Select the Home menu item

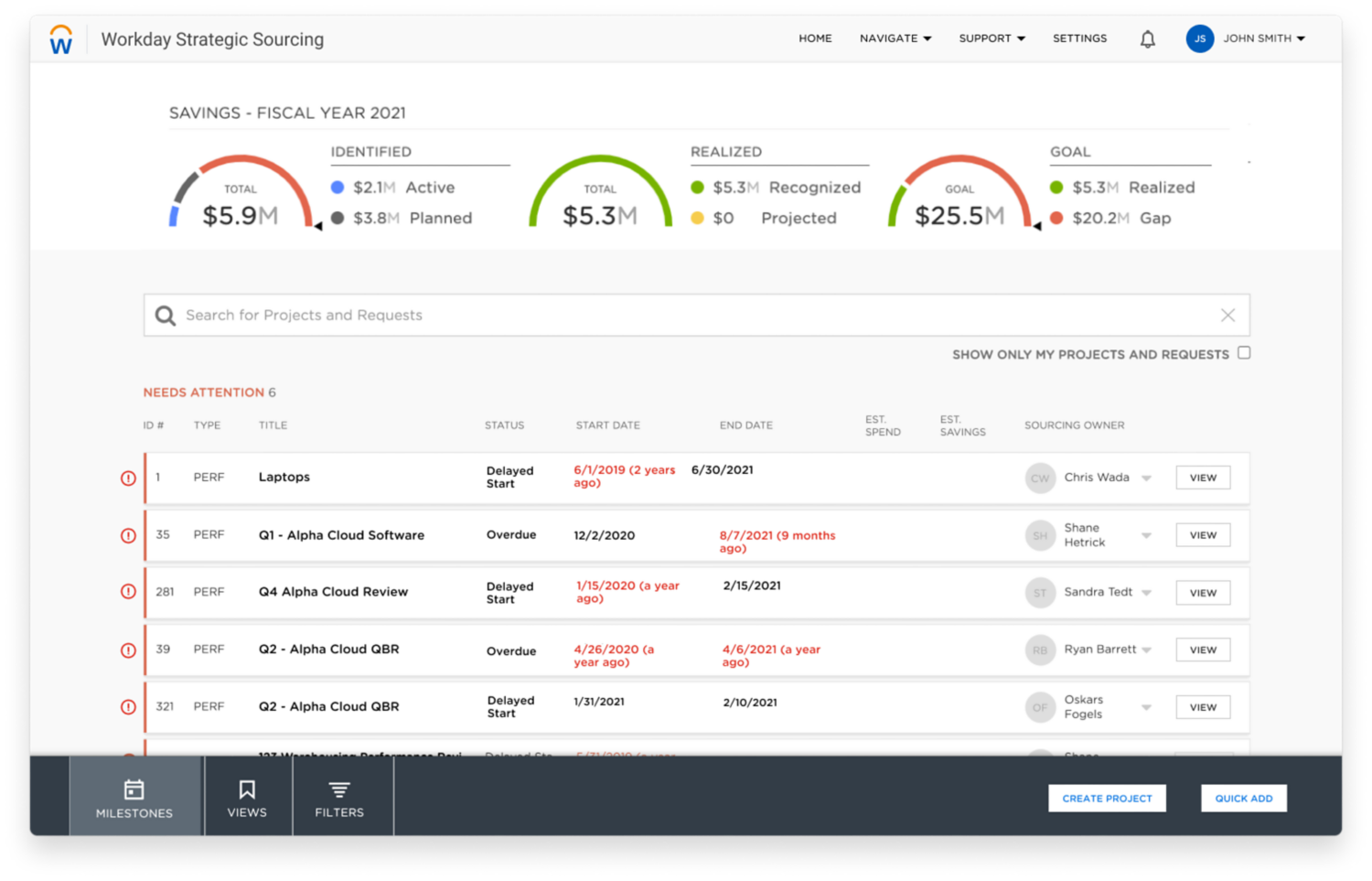[x=815, y=38]
